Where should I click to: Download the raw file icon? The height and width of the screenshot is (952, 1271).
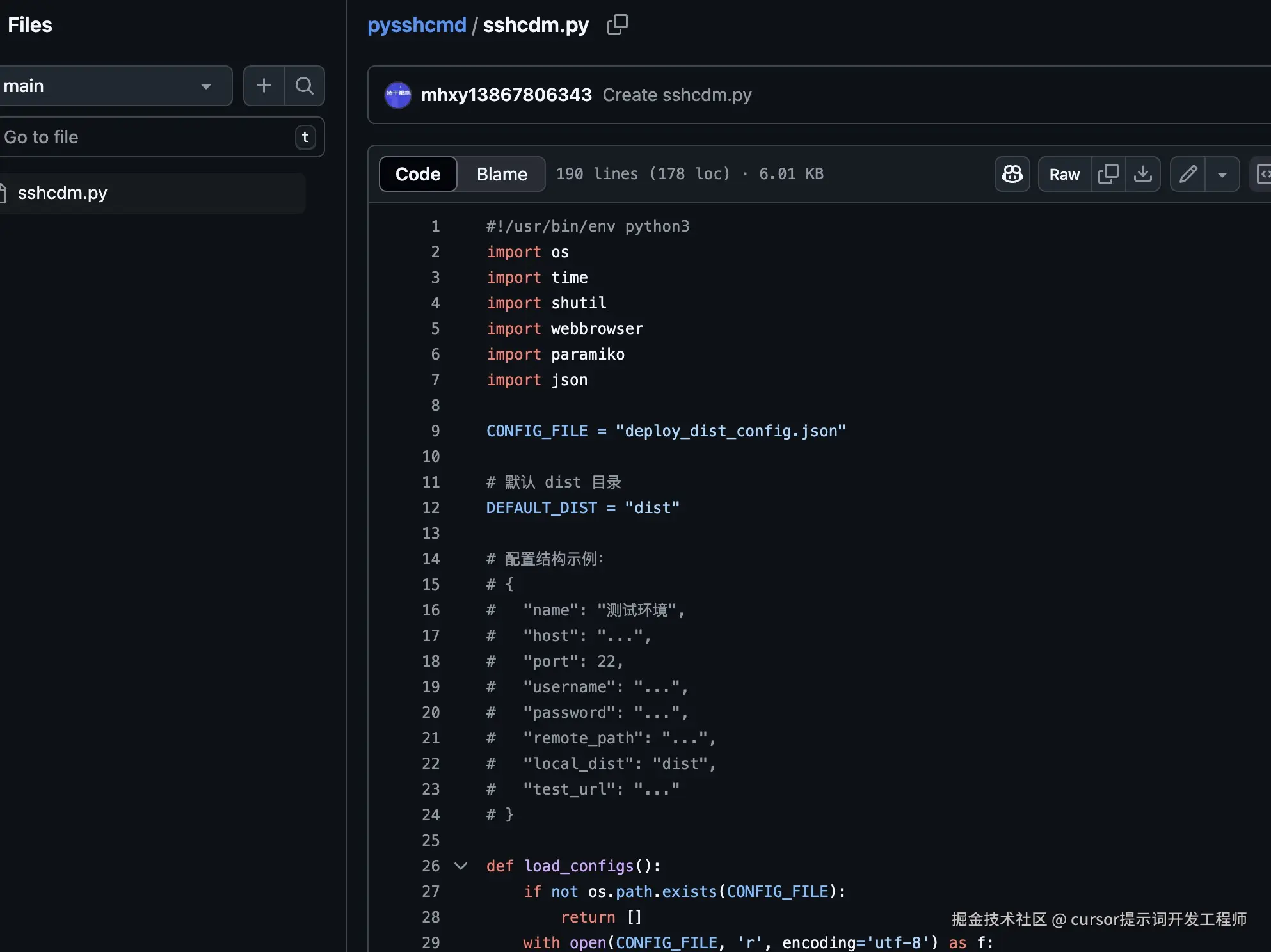tap(1143, 174)
